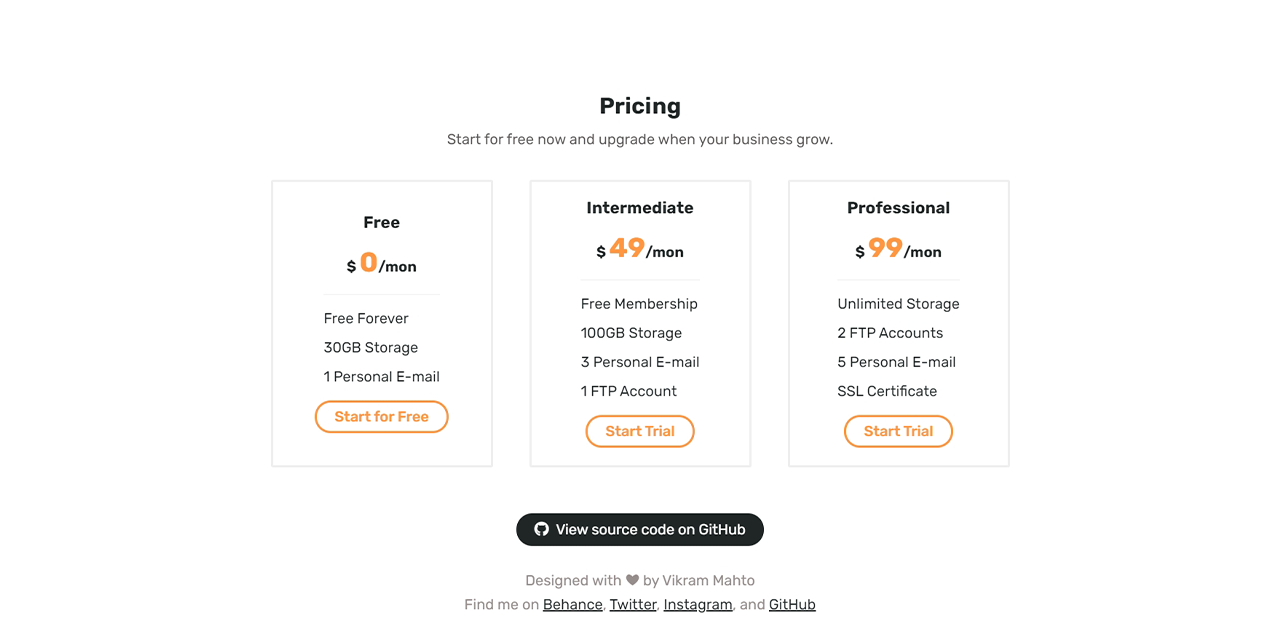Open the Behance link

[x=572, y=604]
